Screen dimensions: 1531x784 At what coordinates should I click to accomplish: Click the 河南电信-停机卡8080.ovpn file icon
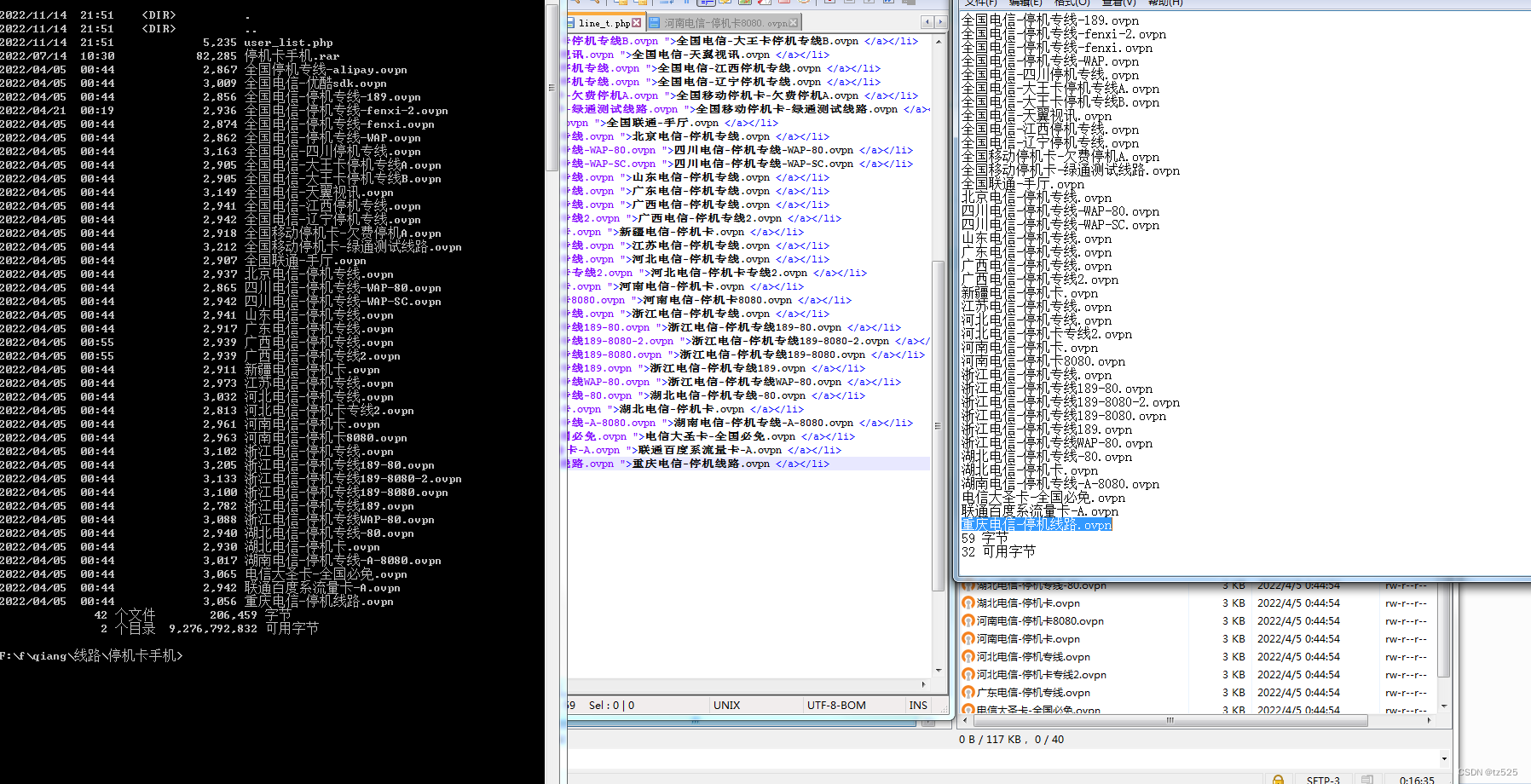968,620
